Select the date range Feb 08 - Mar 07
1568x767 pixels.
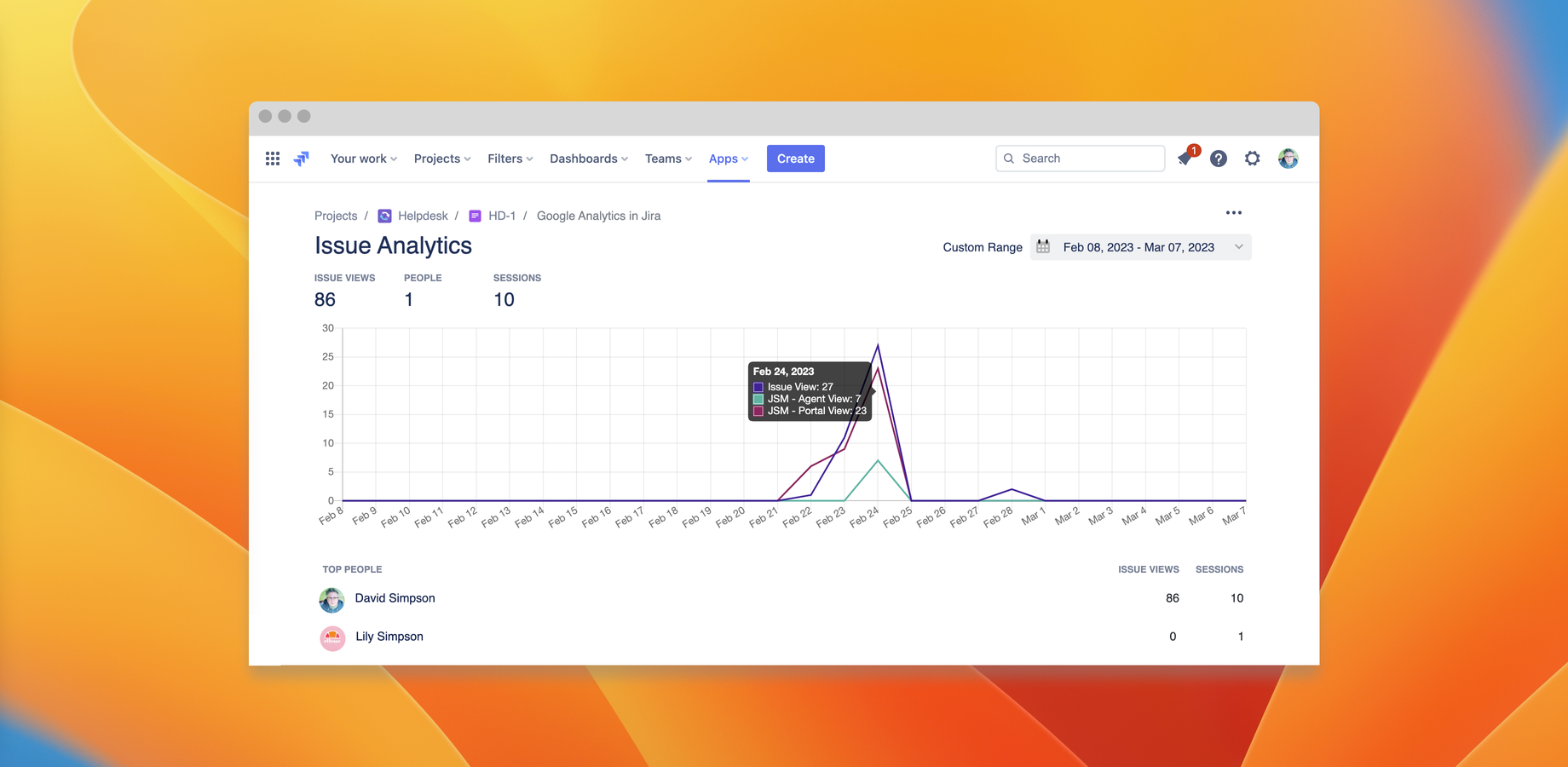1140,247
